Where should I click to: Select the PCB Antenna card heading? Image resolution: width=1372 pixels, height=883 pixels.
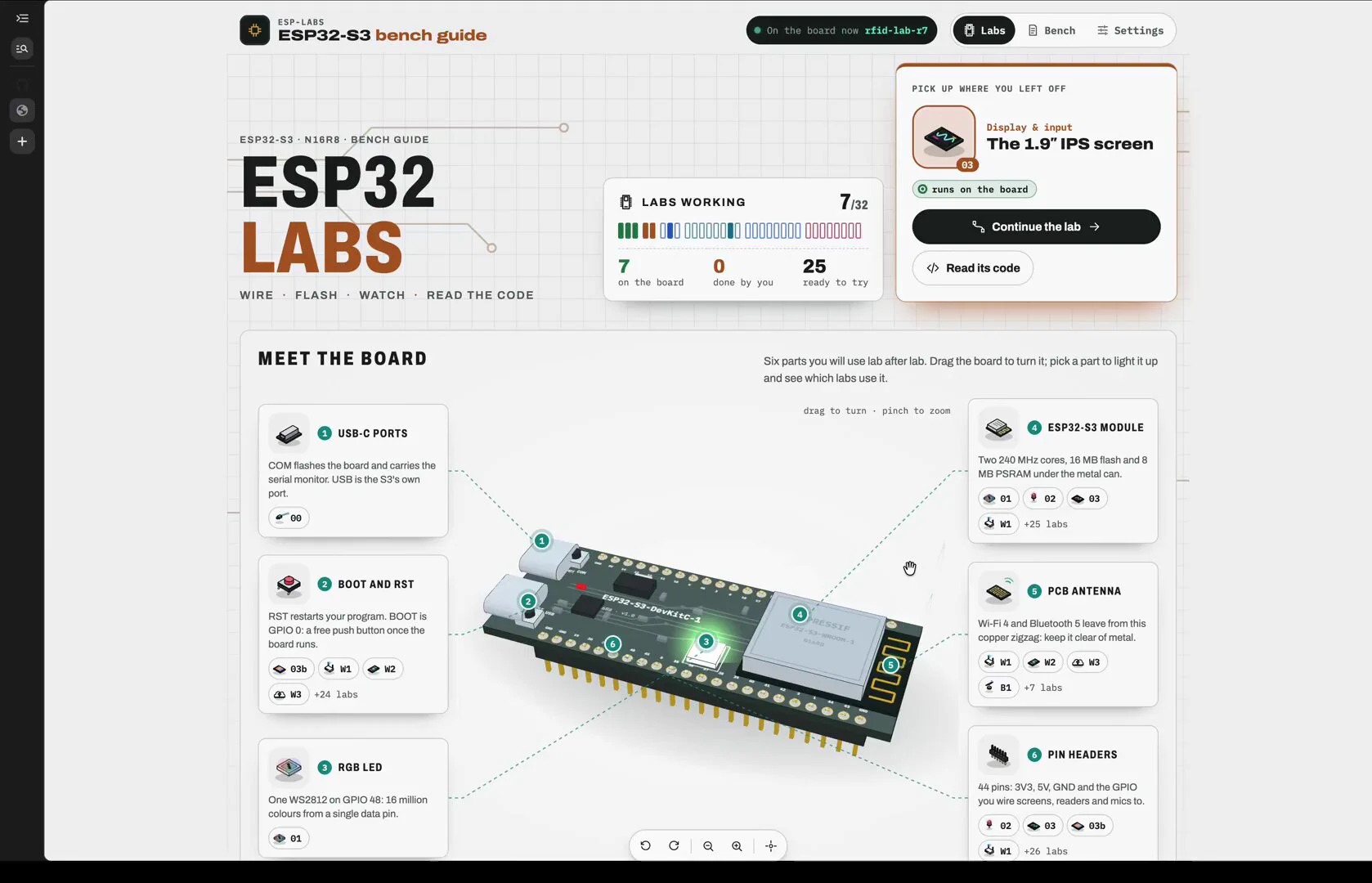1084,591
